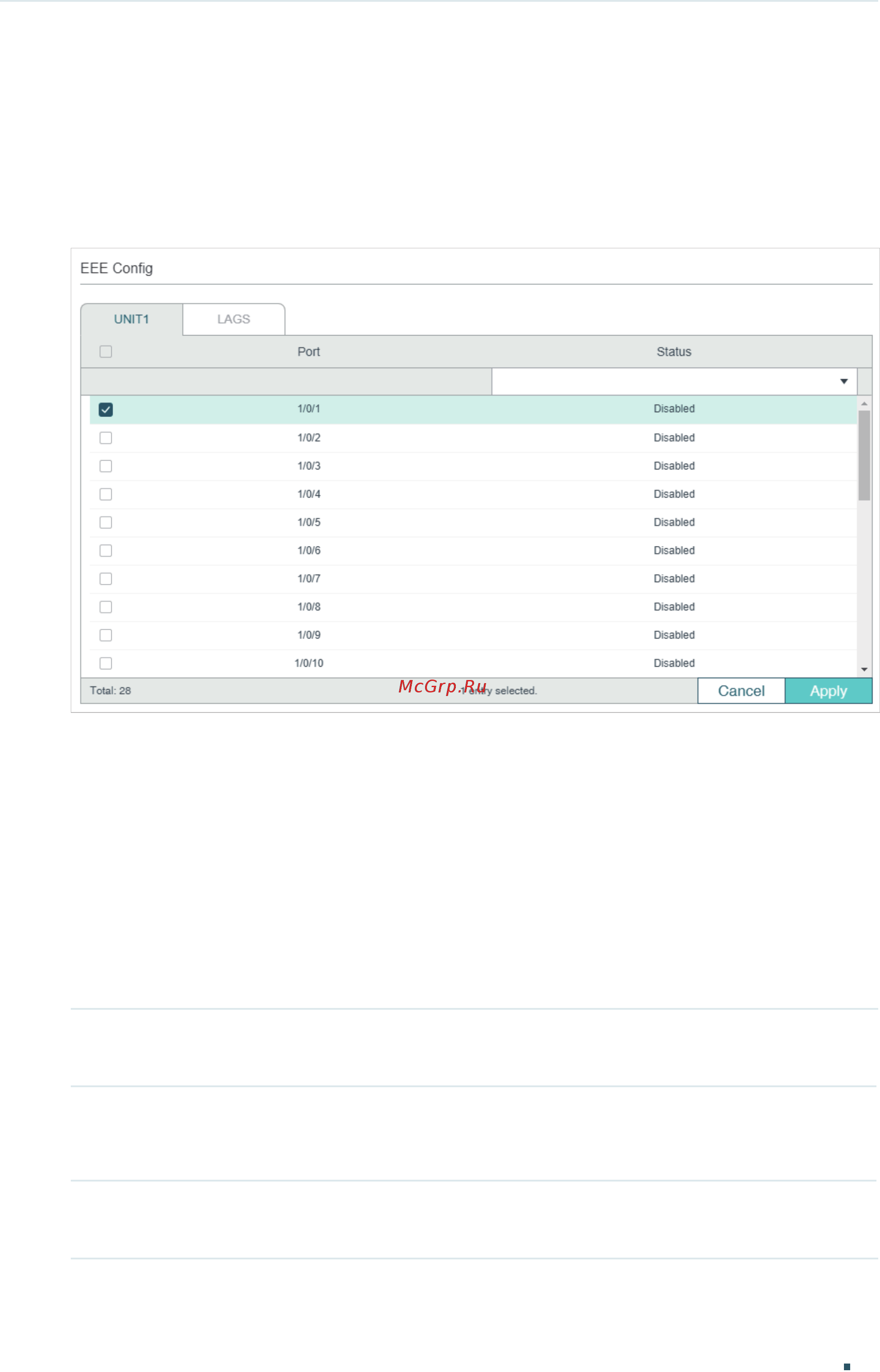Check the checkbox for port 1/0/4
Screen dimensions: 880x1372
(105, 494)
